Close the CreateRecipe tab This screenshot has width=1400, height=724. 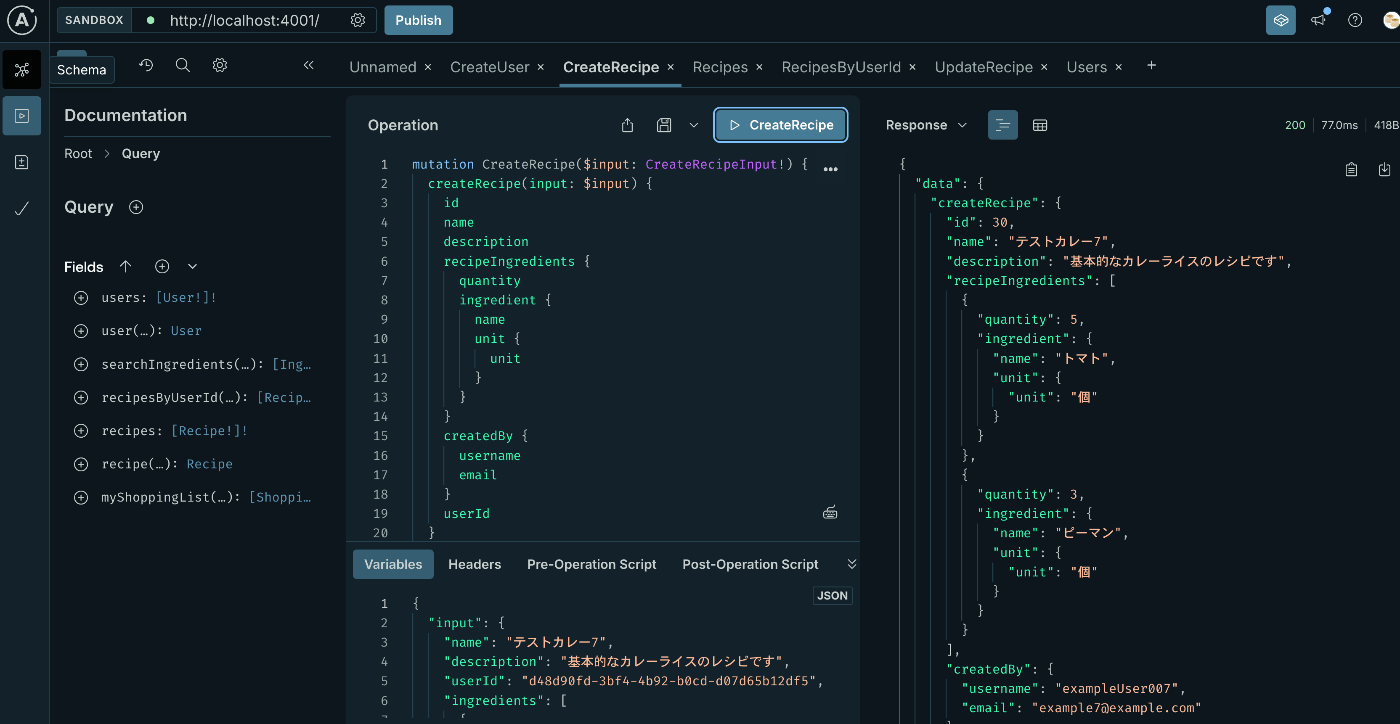671,67
